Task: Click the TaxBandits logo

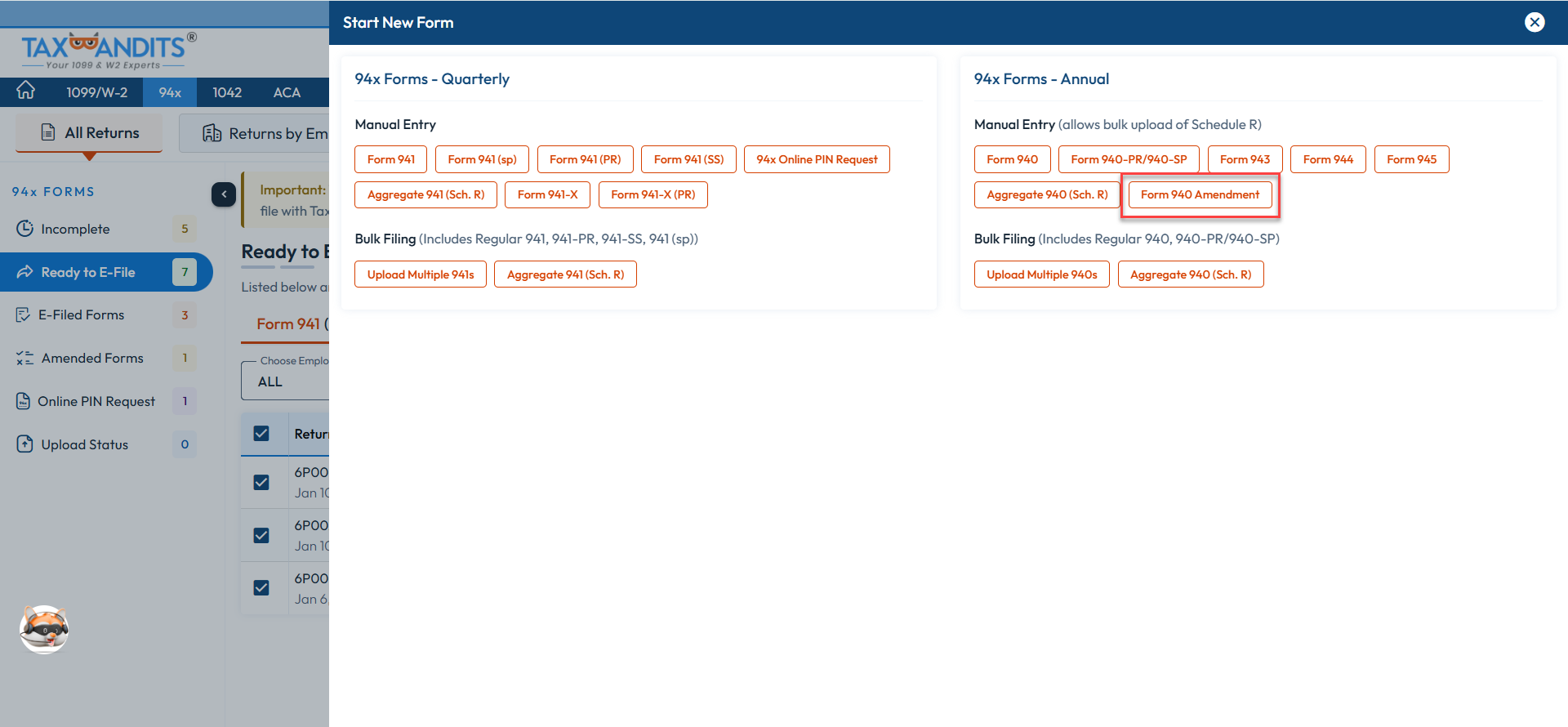Action: click(109, 51)
